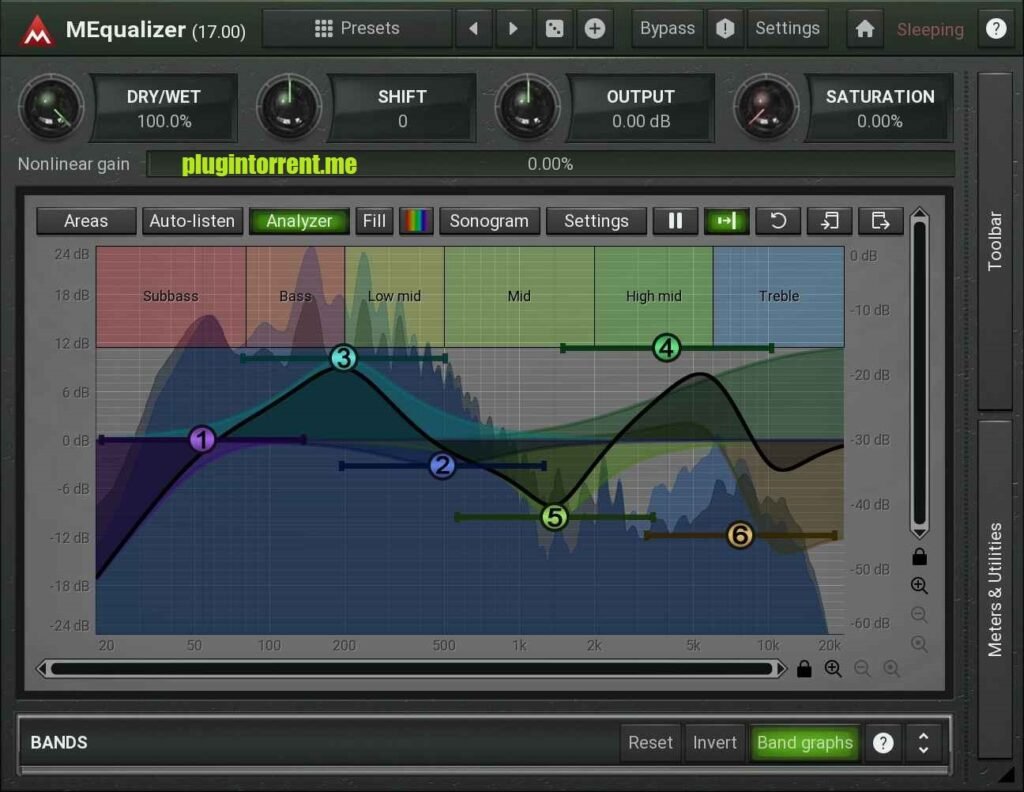This screenshot has width=1024, height=792.
Task: Select band 1 node
Action: (202, 439)
